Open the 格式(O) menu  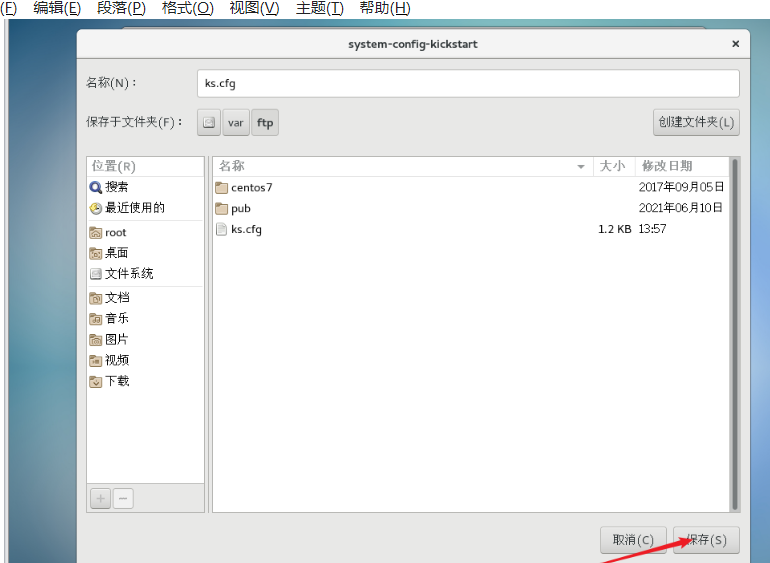tap(188, 8)
